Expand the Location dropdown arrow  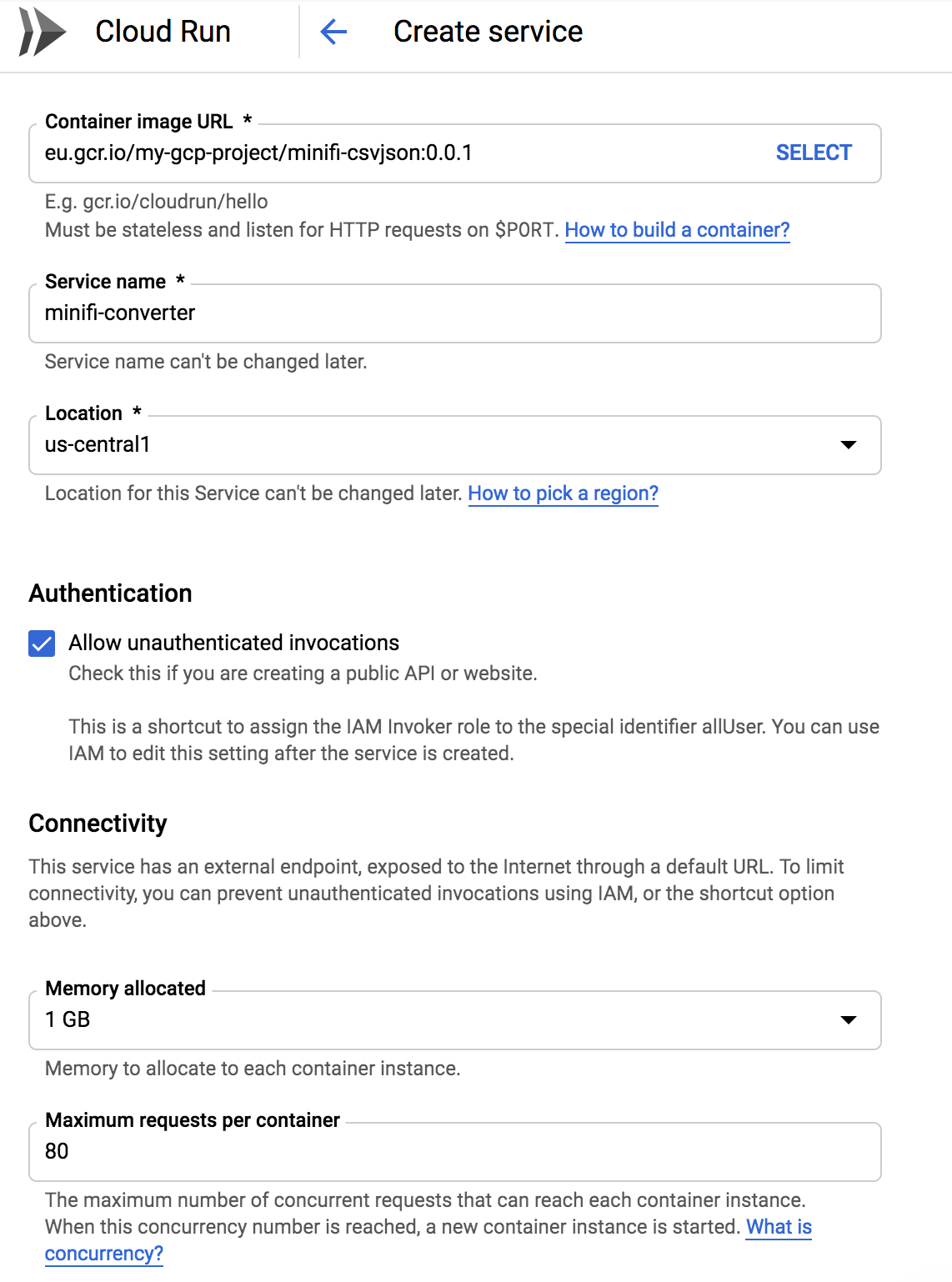[x=848, y=445]
